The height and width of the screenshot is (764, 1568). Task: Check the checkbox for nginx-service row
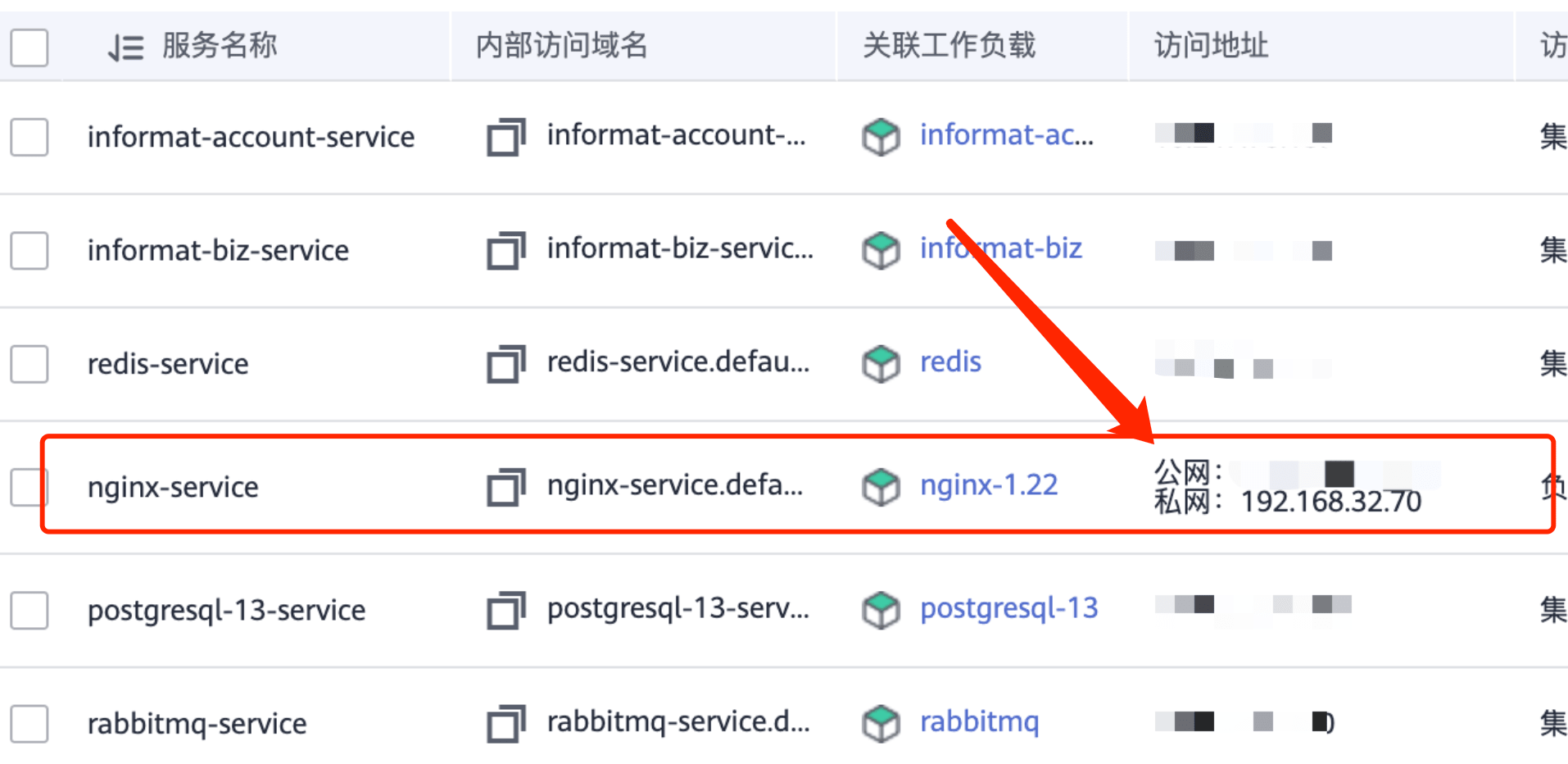[x=29, y=486]
